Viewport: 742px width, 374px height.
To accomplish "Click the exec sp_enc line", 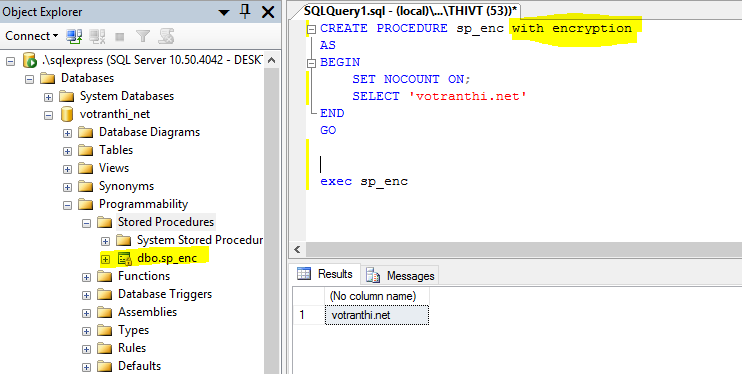I will coord(364,181).
